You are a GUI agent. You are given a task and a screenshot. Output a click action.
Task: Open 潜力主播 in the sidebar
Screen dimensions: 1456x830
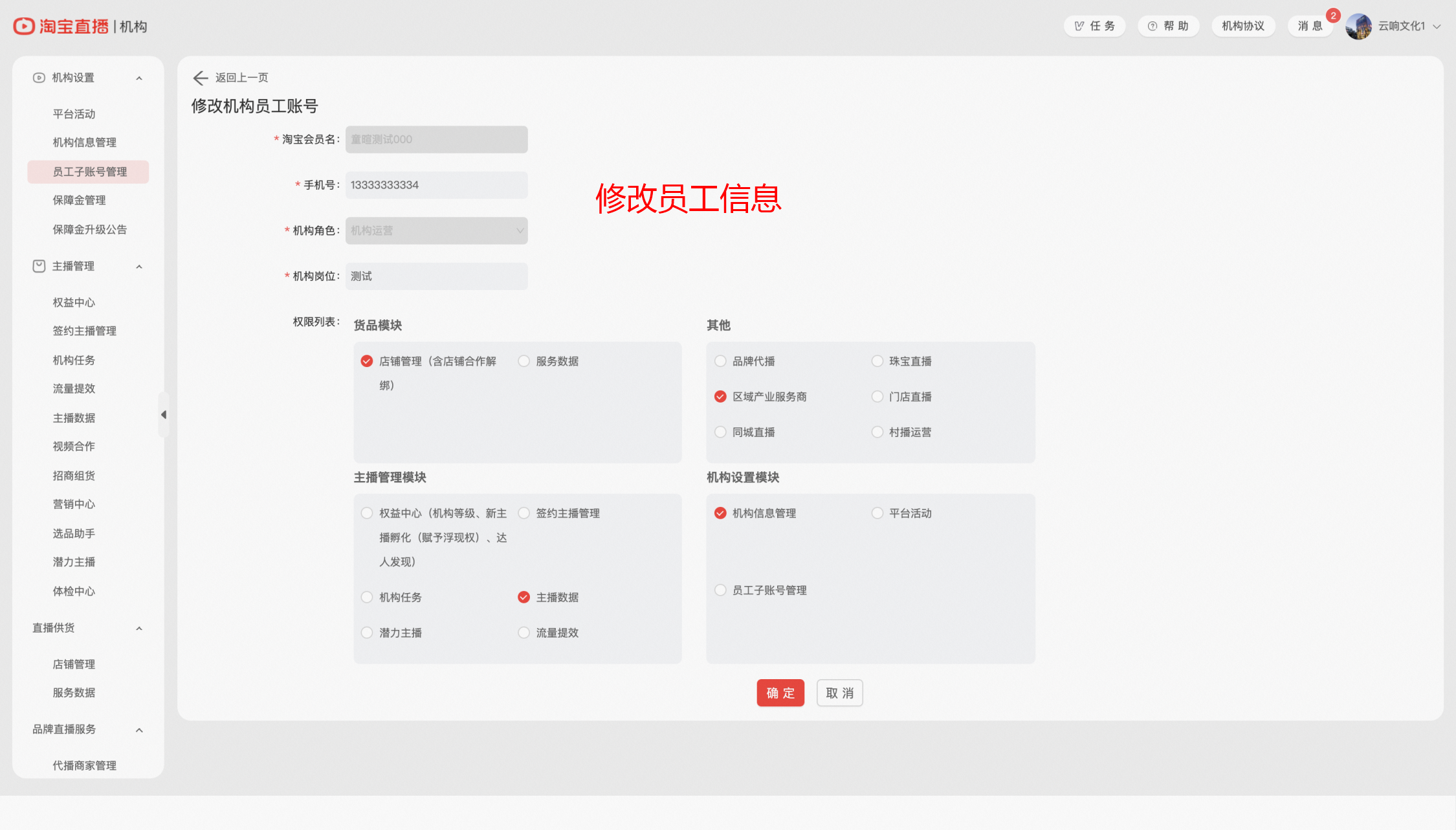(x=74, y=562)
